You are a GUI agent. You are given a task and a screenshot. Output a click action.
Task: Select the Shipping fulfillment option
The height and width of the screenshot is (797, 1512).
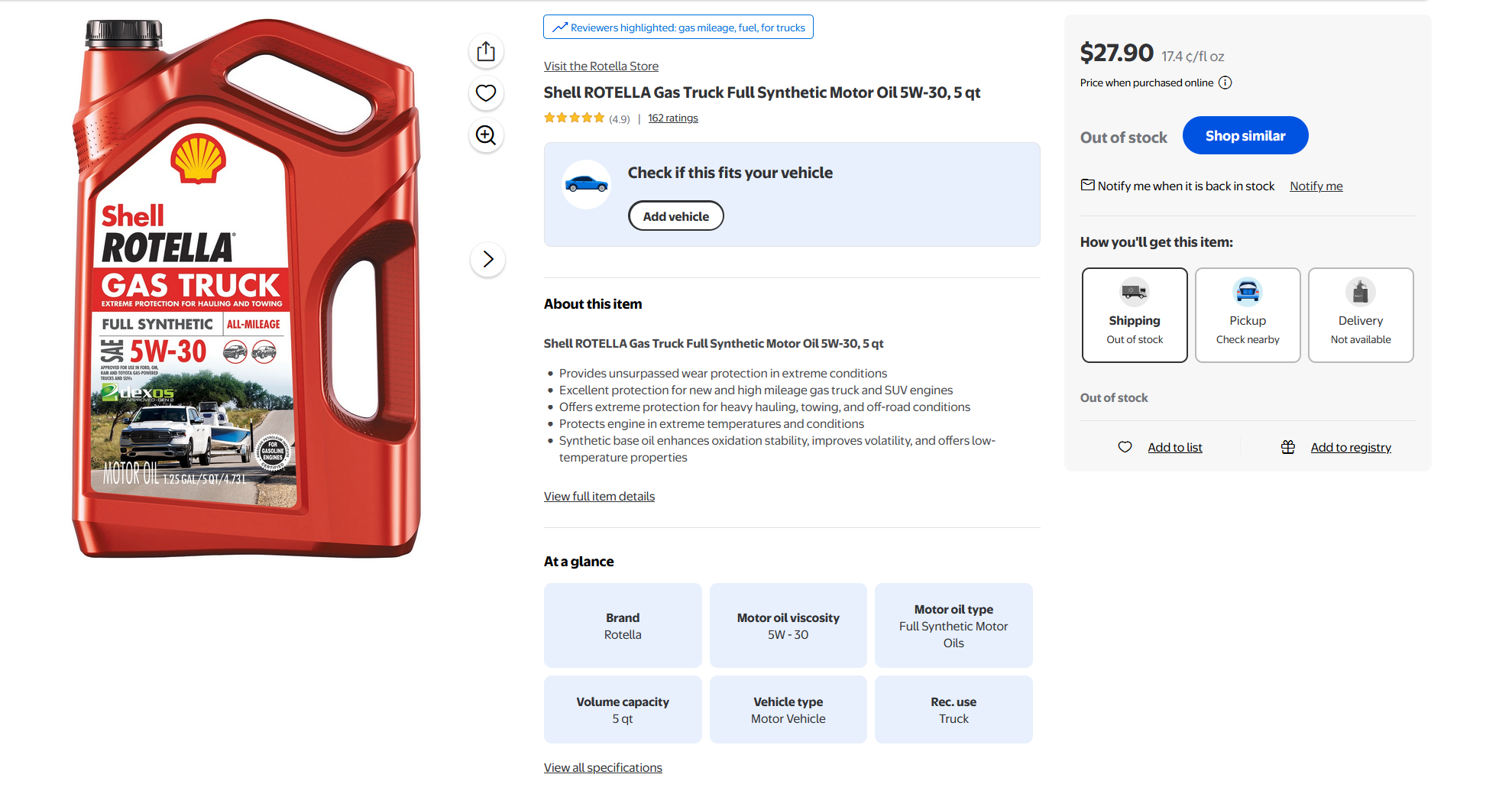point(1135,315)
